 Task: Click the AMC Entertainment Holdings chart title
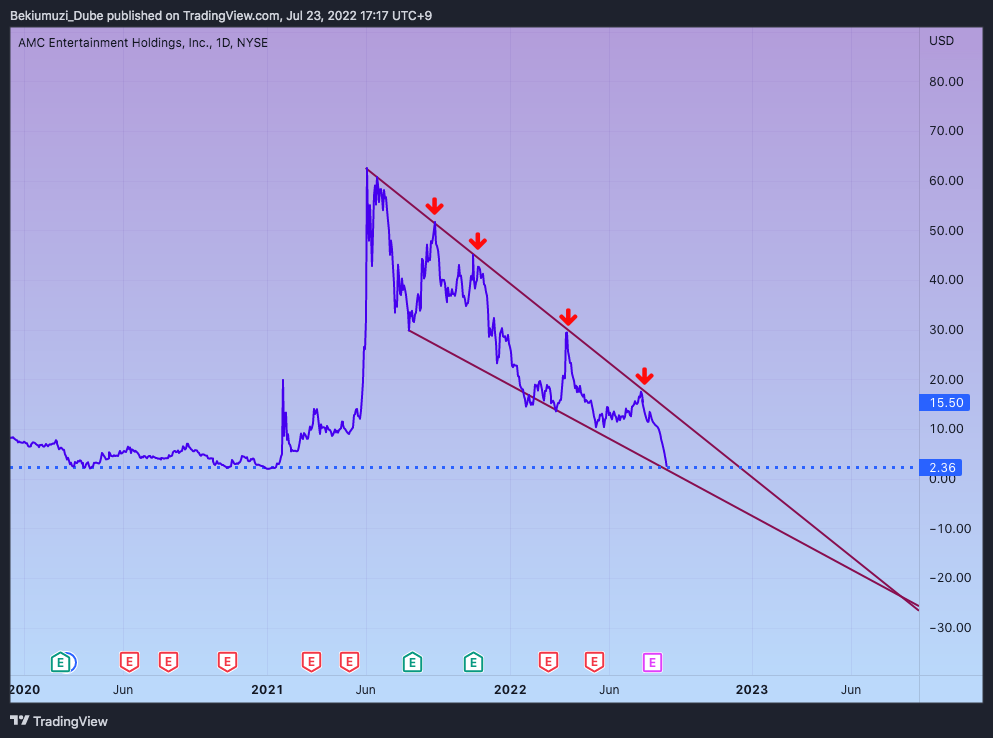click(143, 43)
